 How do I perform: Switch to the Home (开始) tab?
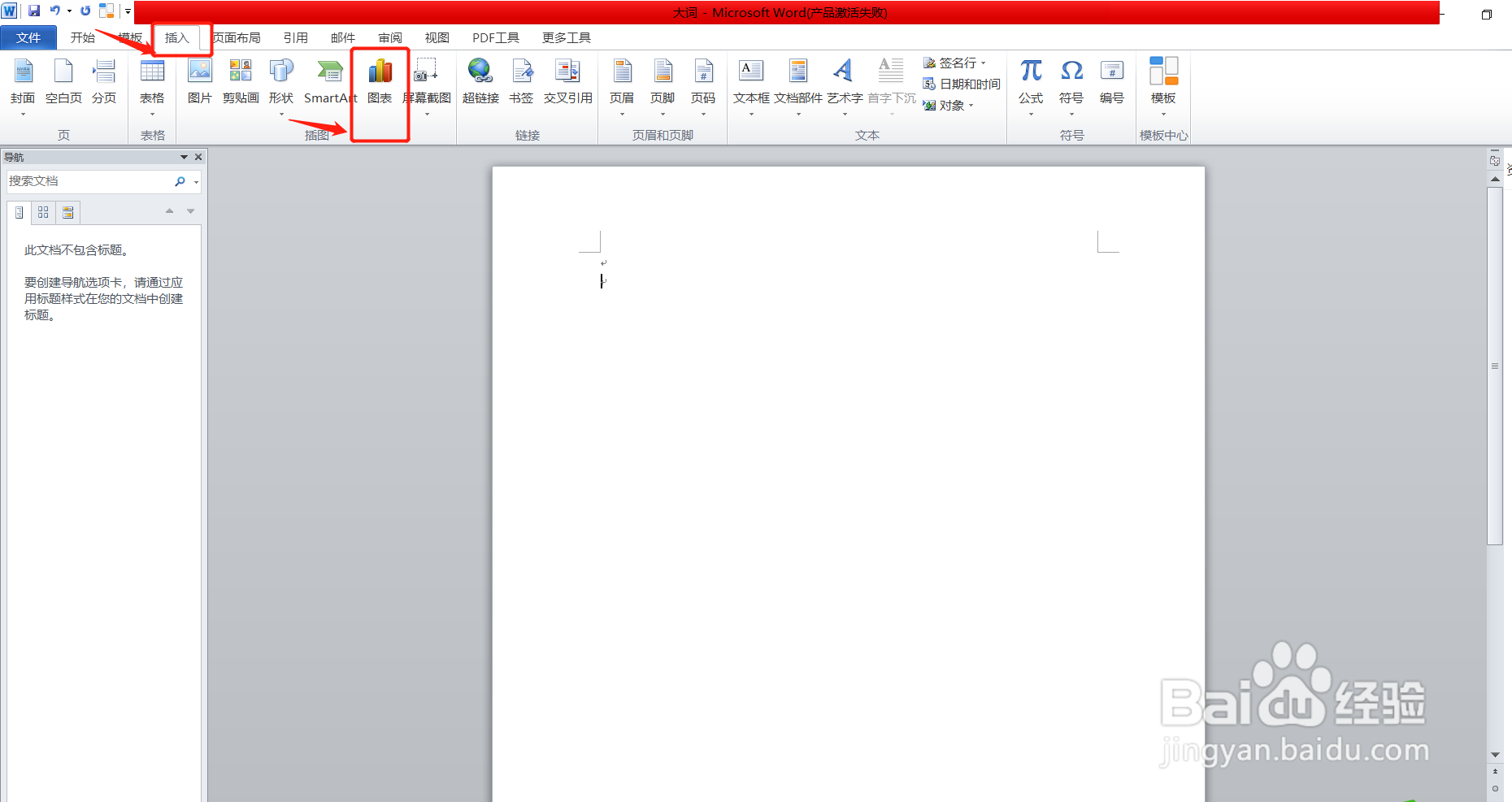click(x=83, y=38)
